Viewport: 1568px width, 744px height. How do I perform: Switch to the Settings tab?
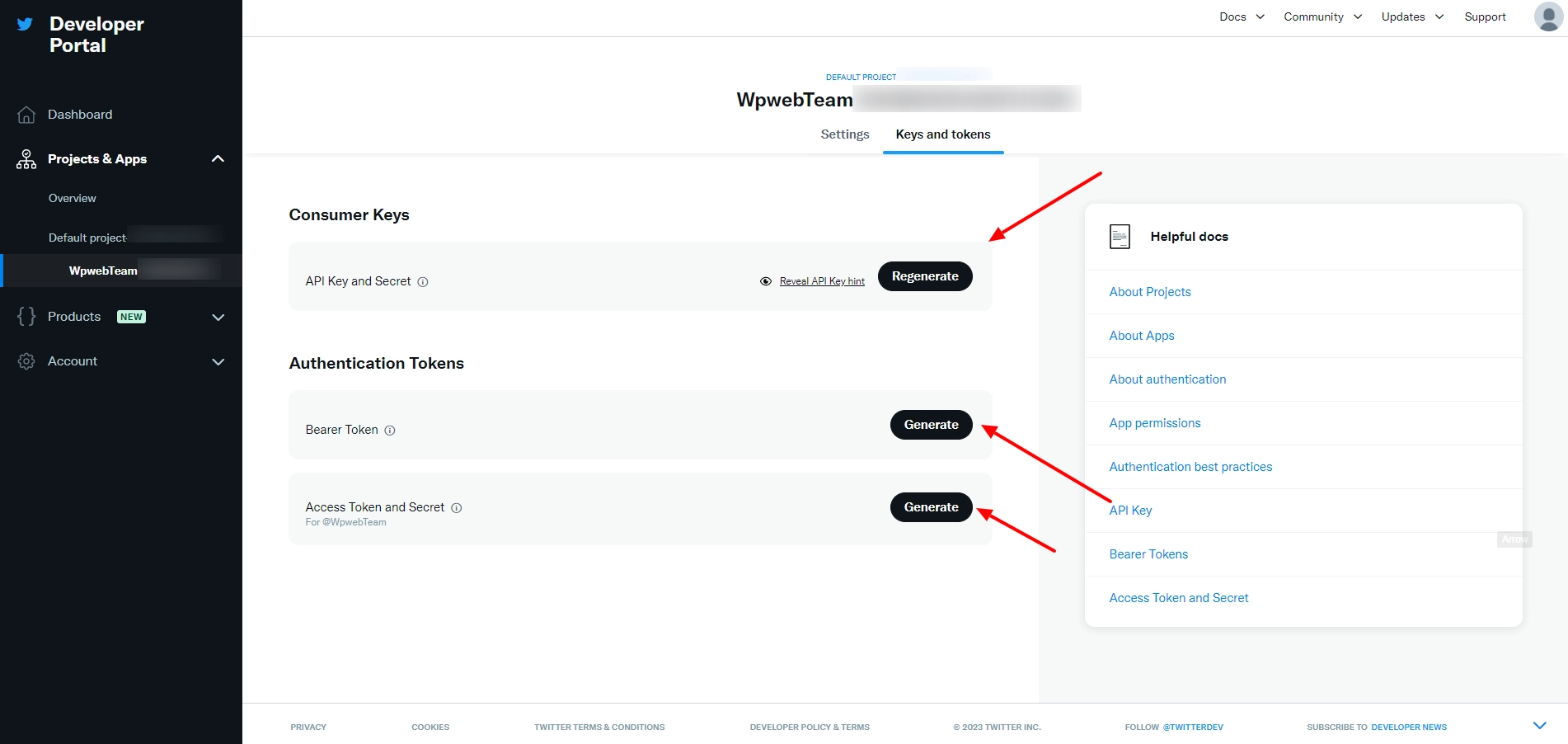pos(845,134)
